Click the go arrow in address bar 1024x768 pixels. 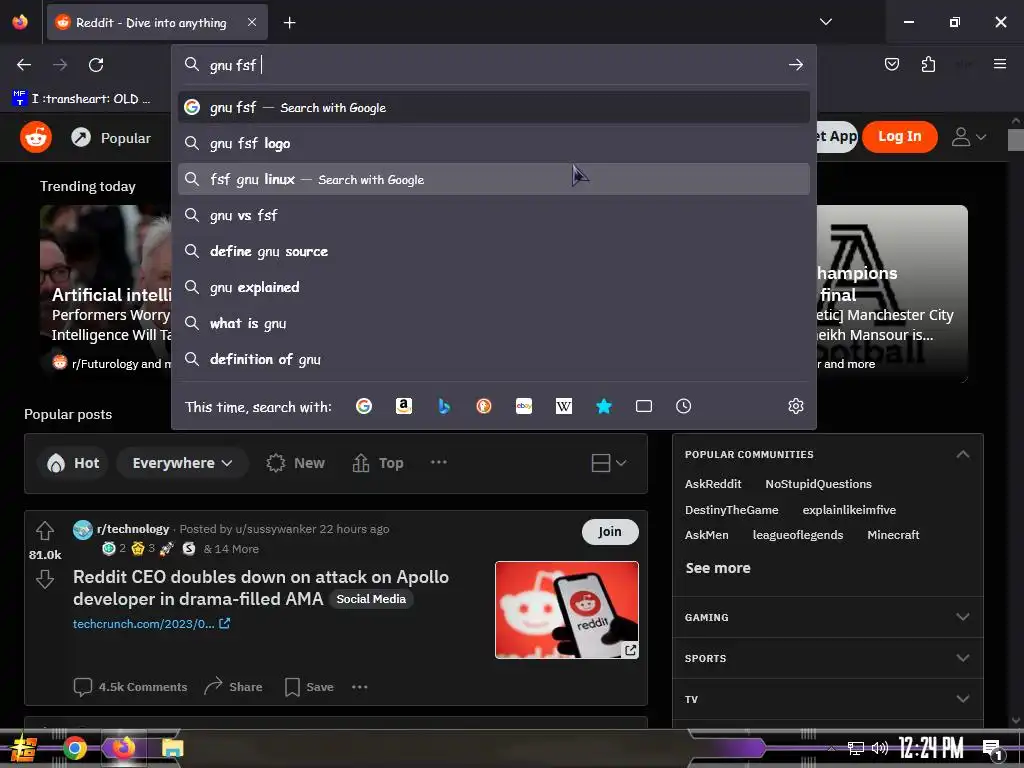(x=795, y=65)
